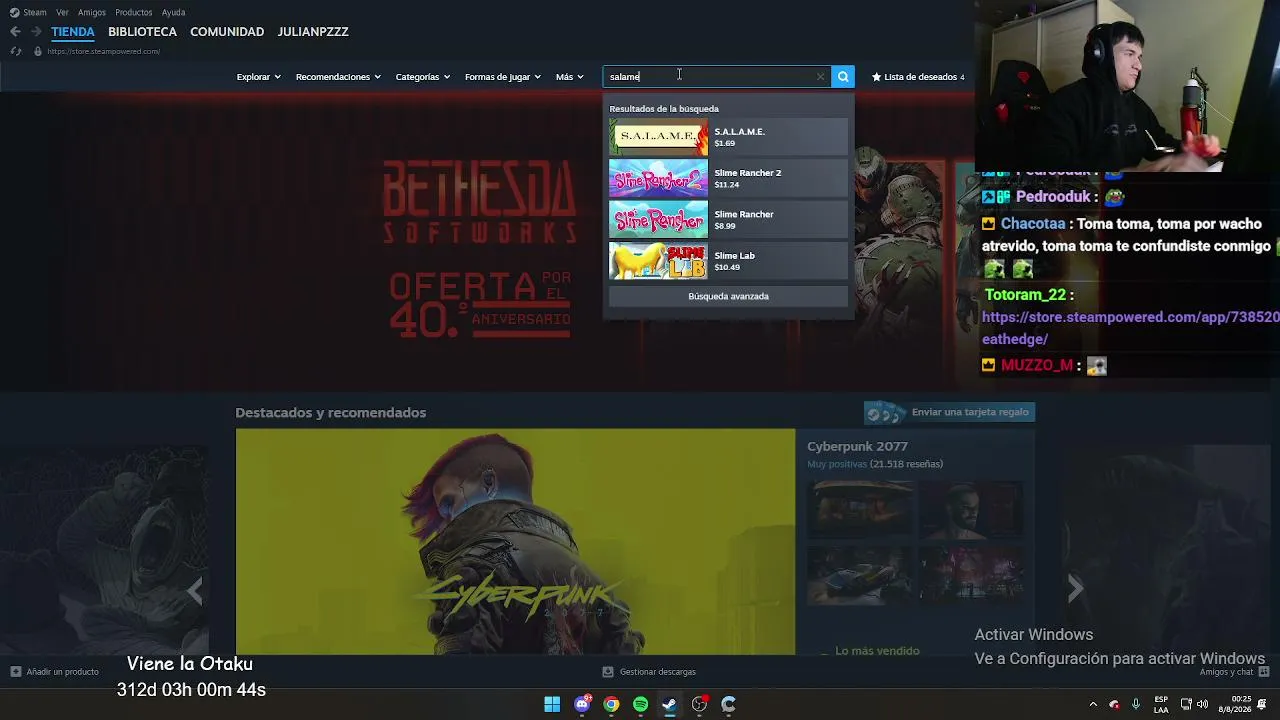The image size is (1280, 720).
Task: Click the Slime Rancher 2 result thumbnail
Action: [x=658, y=178]
